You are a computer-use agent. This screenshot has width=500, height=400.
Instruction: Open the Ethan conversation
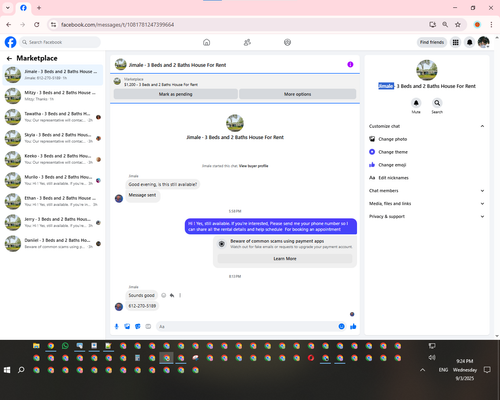click(53, 201)
